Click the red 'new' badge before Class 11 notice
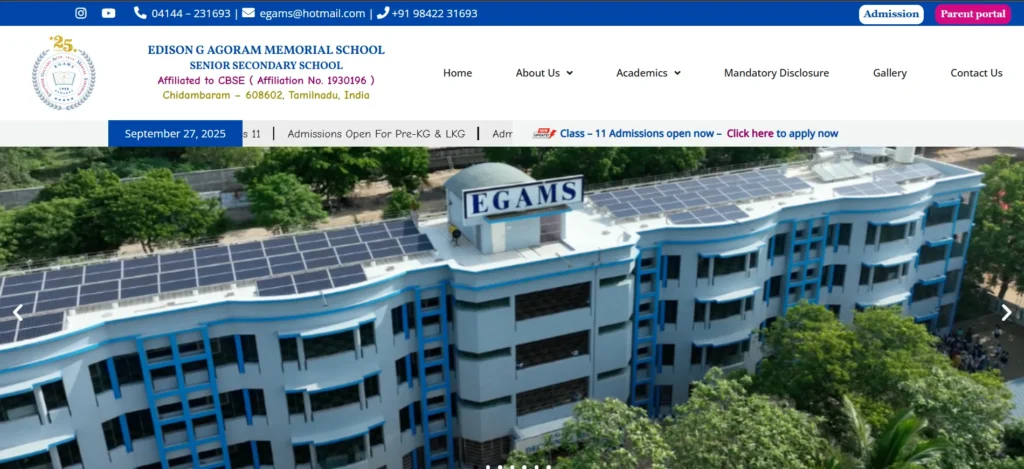The width and height of the screenshot is (1024, 469). coord(544,133)
